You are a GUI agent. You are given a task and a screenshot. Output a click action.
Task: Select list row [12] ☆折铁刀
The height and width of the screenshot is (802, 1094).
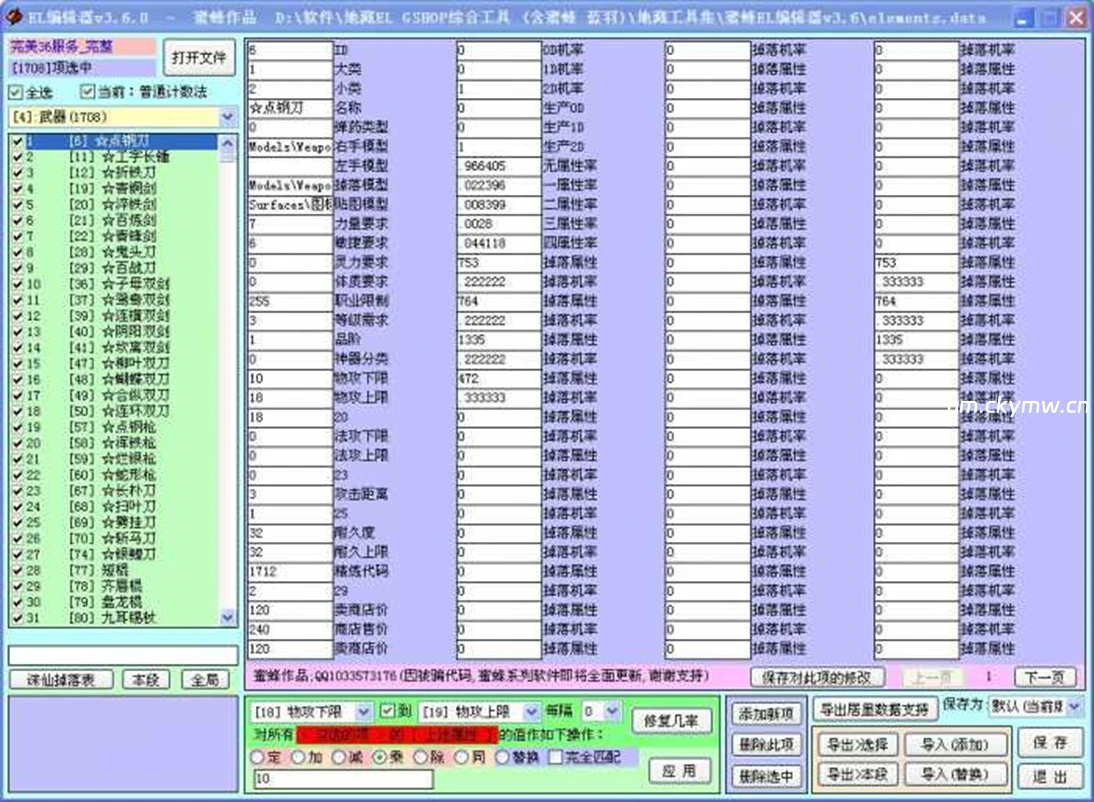point(114,172)
